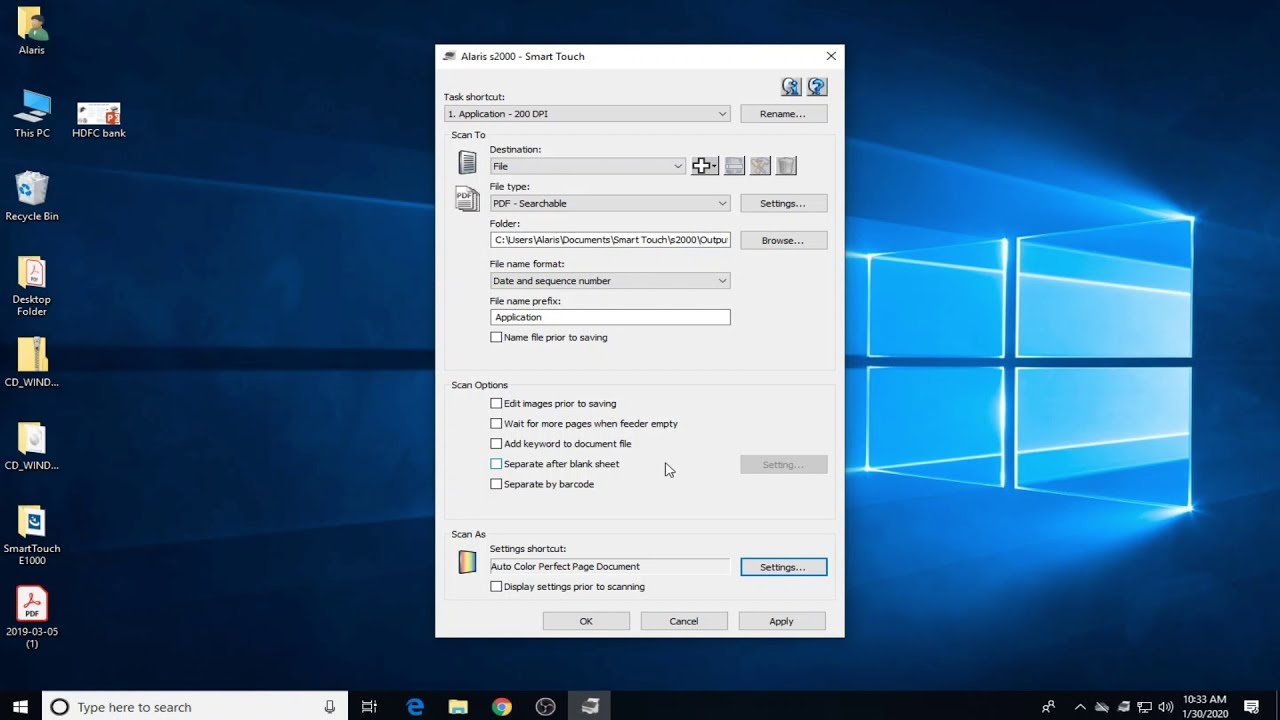Close the Smart Touch dialog
This screenshot has width=1280, height=720.
click(830, 56)
